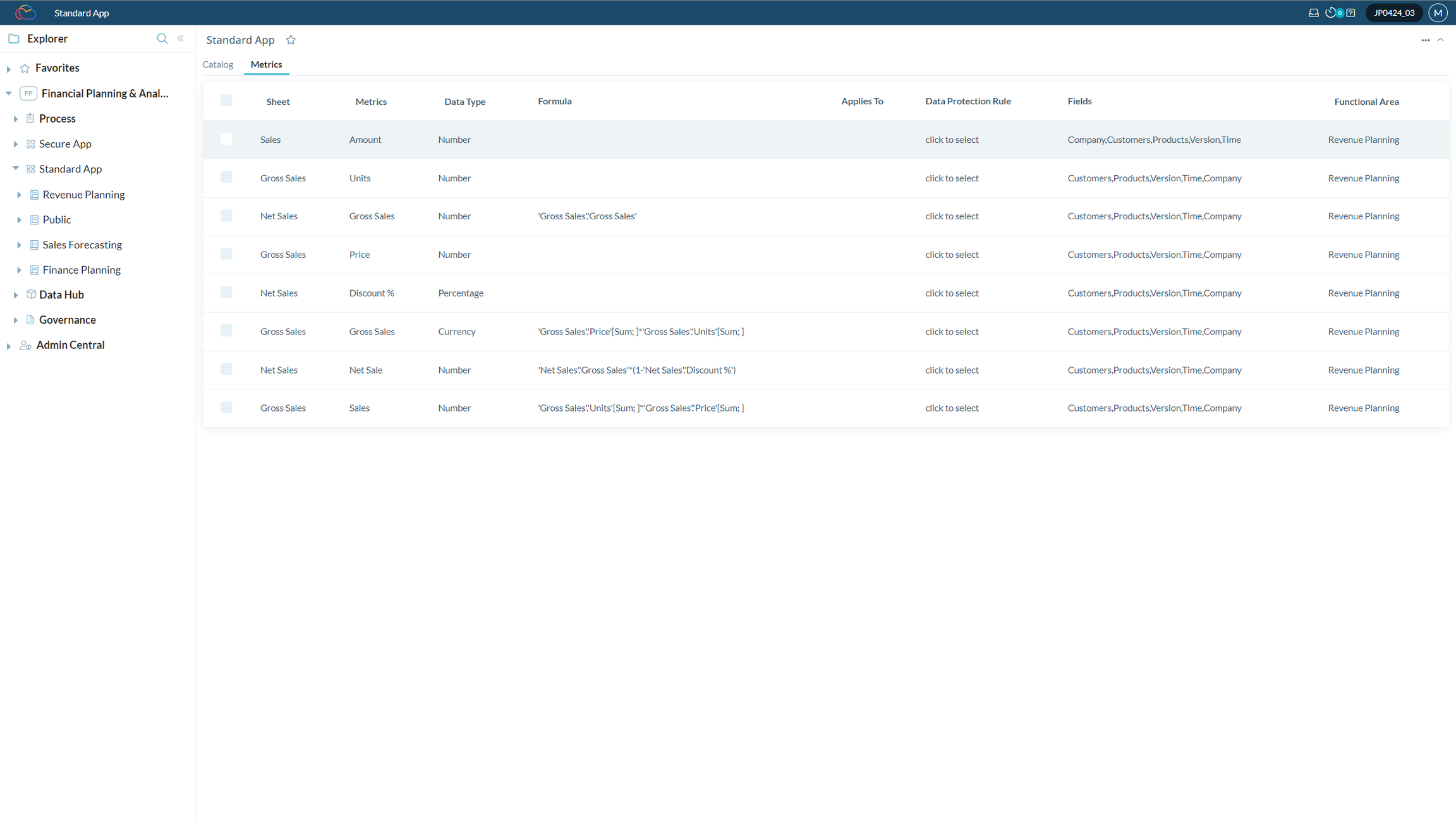Expand the Admin Central section
The width and height of the screenshot is (1456, 823).
pos(8,345)
